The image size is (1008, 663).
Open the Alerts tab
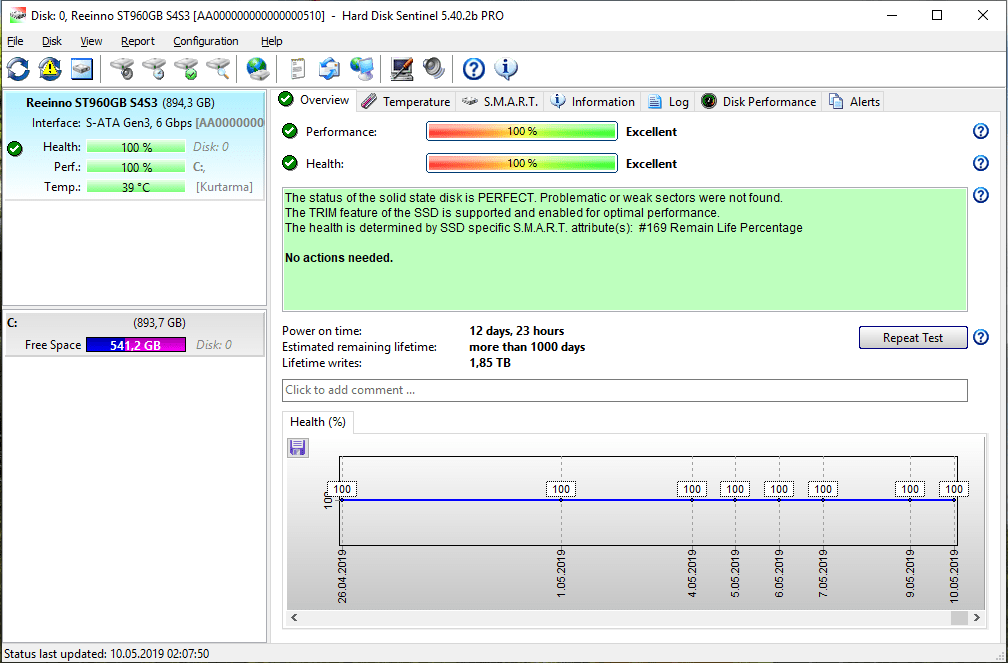[x=854, y=102]
